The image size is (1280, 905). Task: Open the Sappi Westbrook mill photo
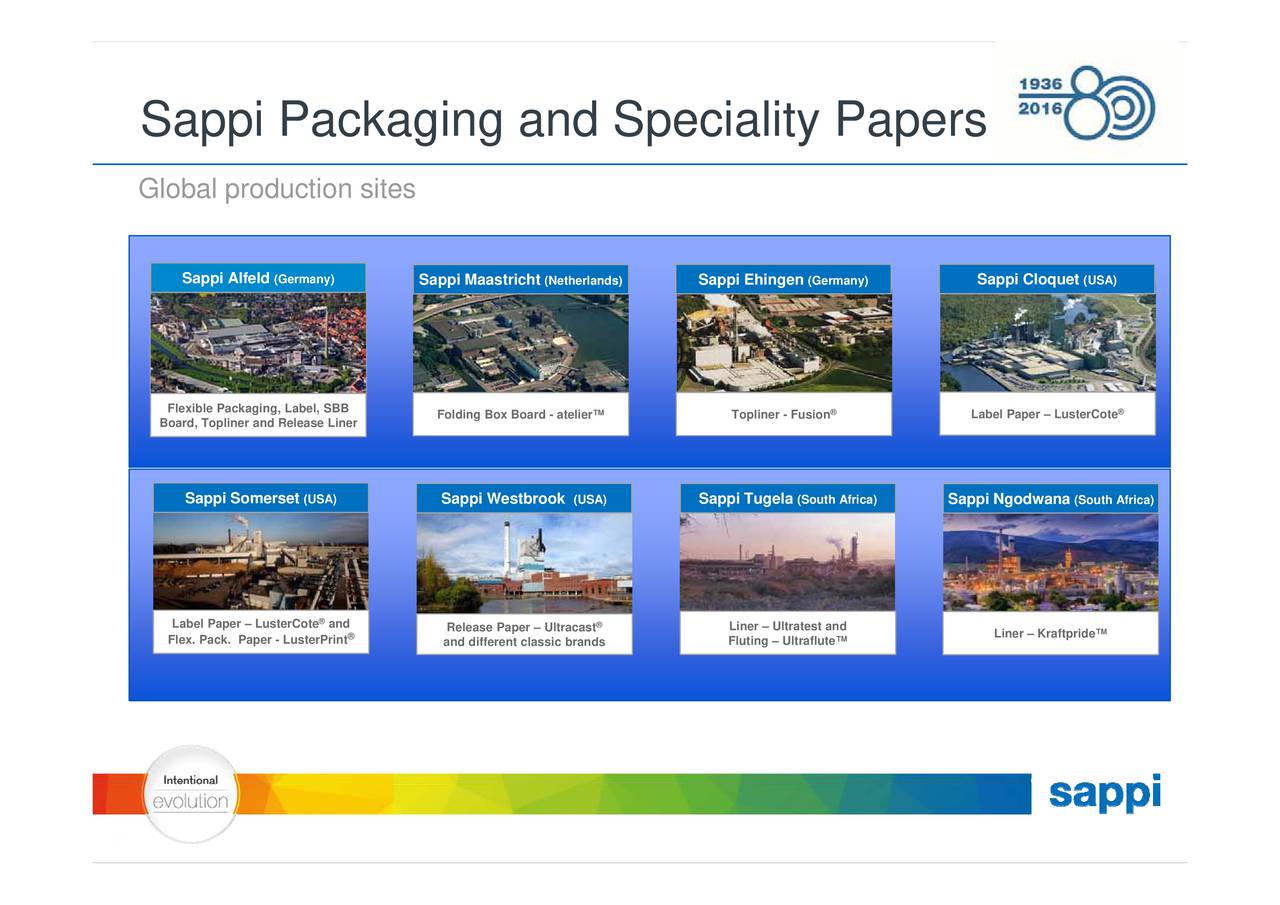pos(524,562)
